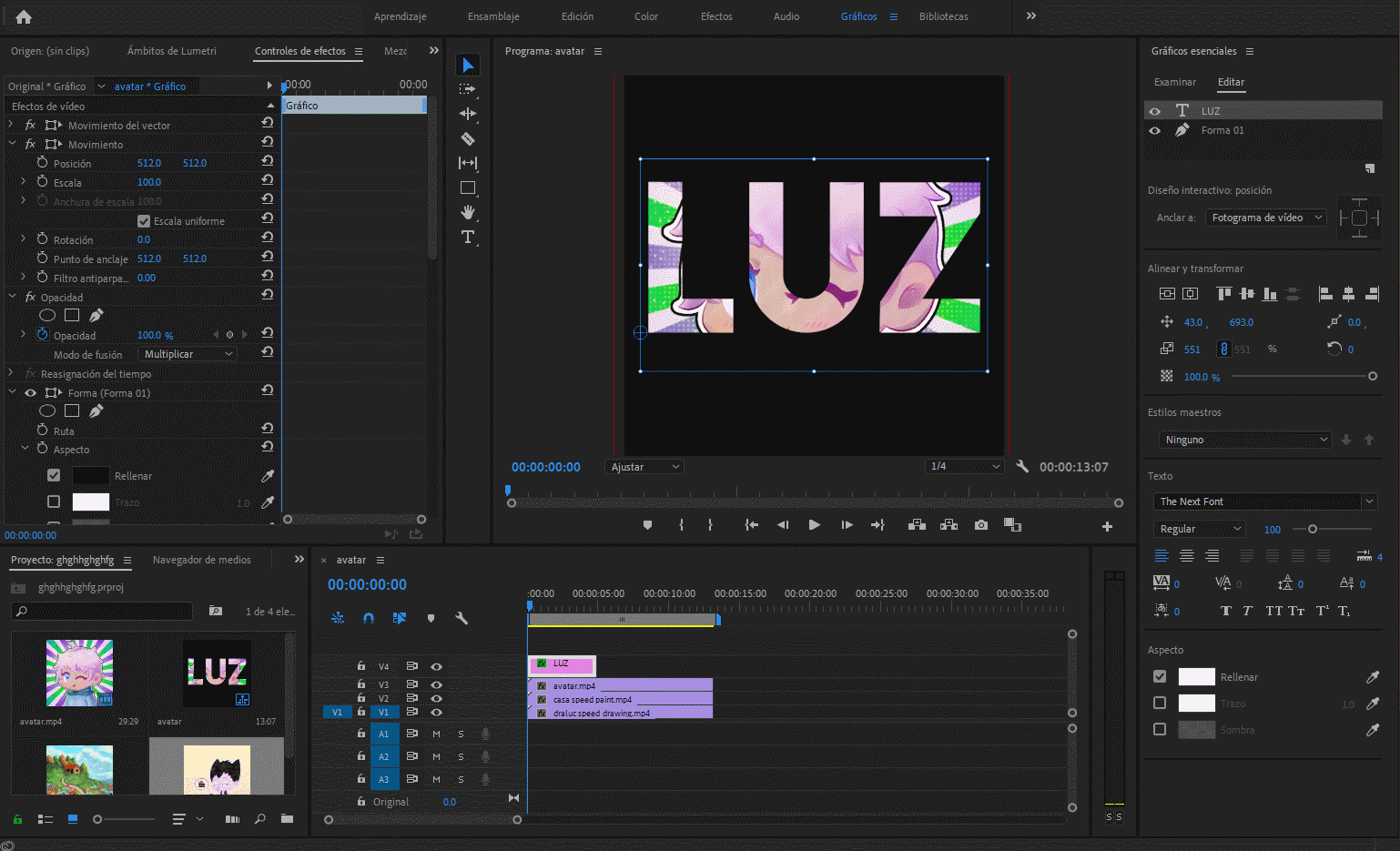
Task: Click Mark In bracket button
Action: (681, 525)
